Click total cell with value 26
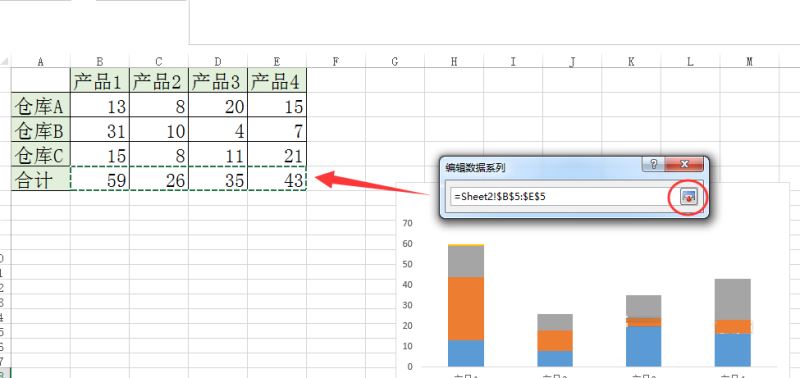This screenshot has width=800, height=378. click(159, 179)
